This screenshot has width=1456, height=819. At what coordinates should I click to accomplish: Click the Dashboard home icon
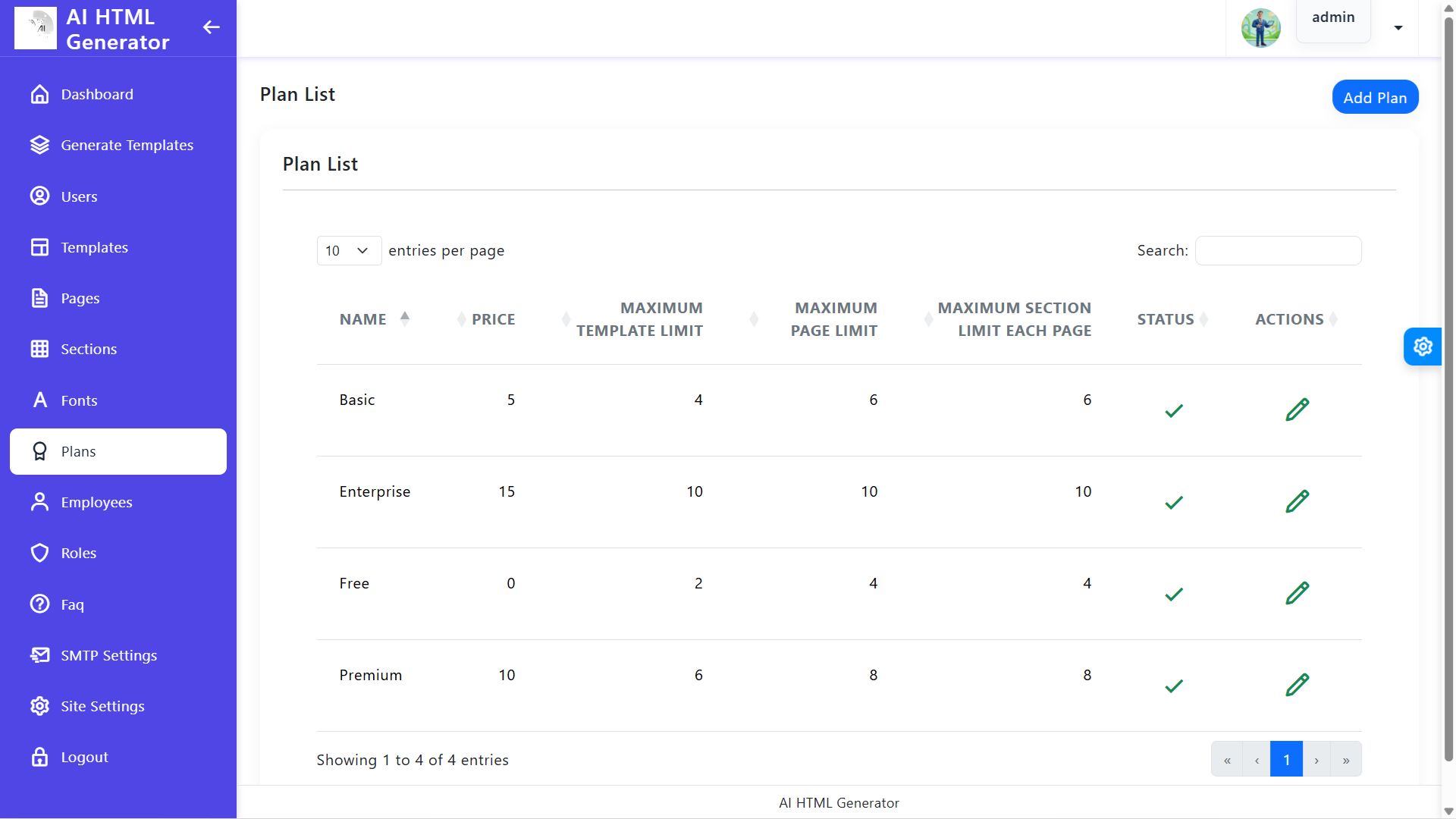(x=39, y=94)
